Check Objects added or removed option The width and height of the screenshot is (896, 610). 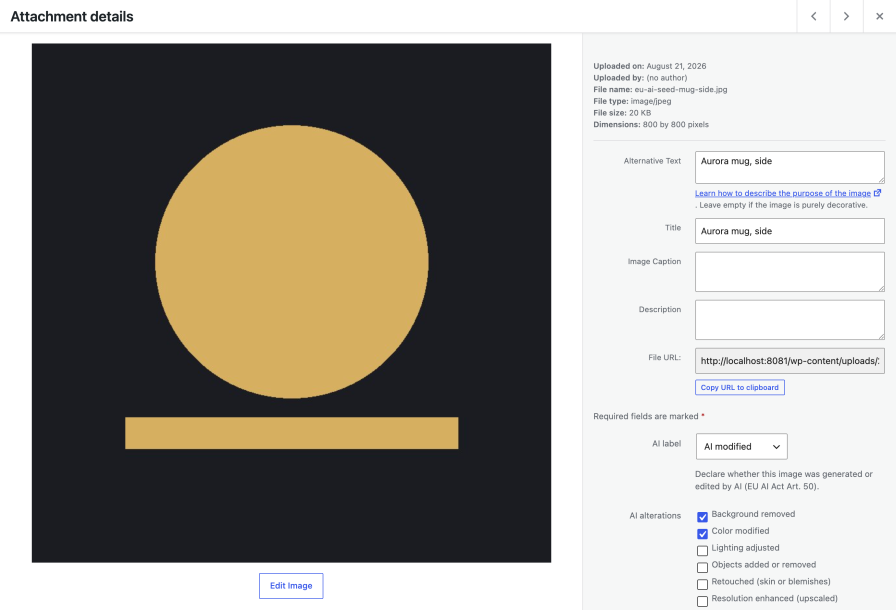[x=702, y=568]
